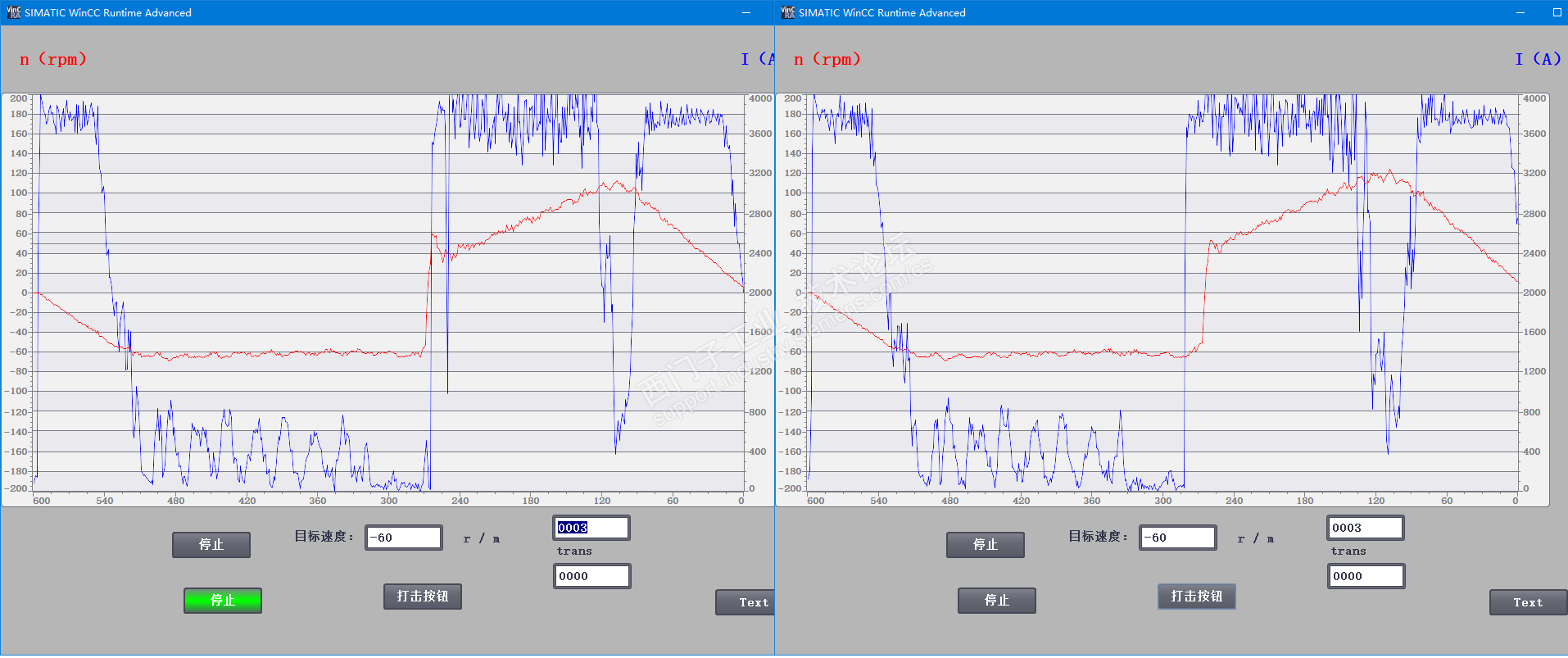Click grey 停止 button beside 目标速度 in left window

point(211,545)
